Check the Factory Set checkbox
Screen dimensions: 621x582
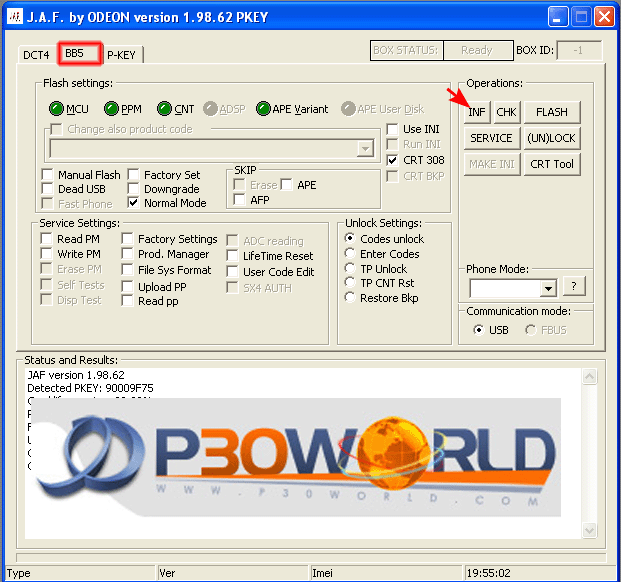pos(133,175)
